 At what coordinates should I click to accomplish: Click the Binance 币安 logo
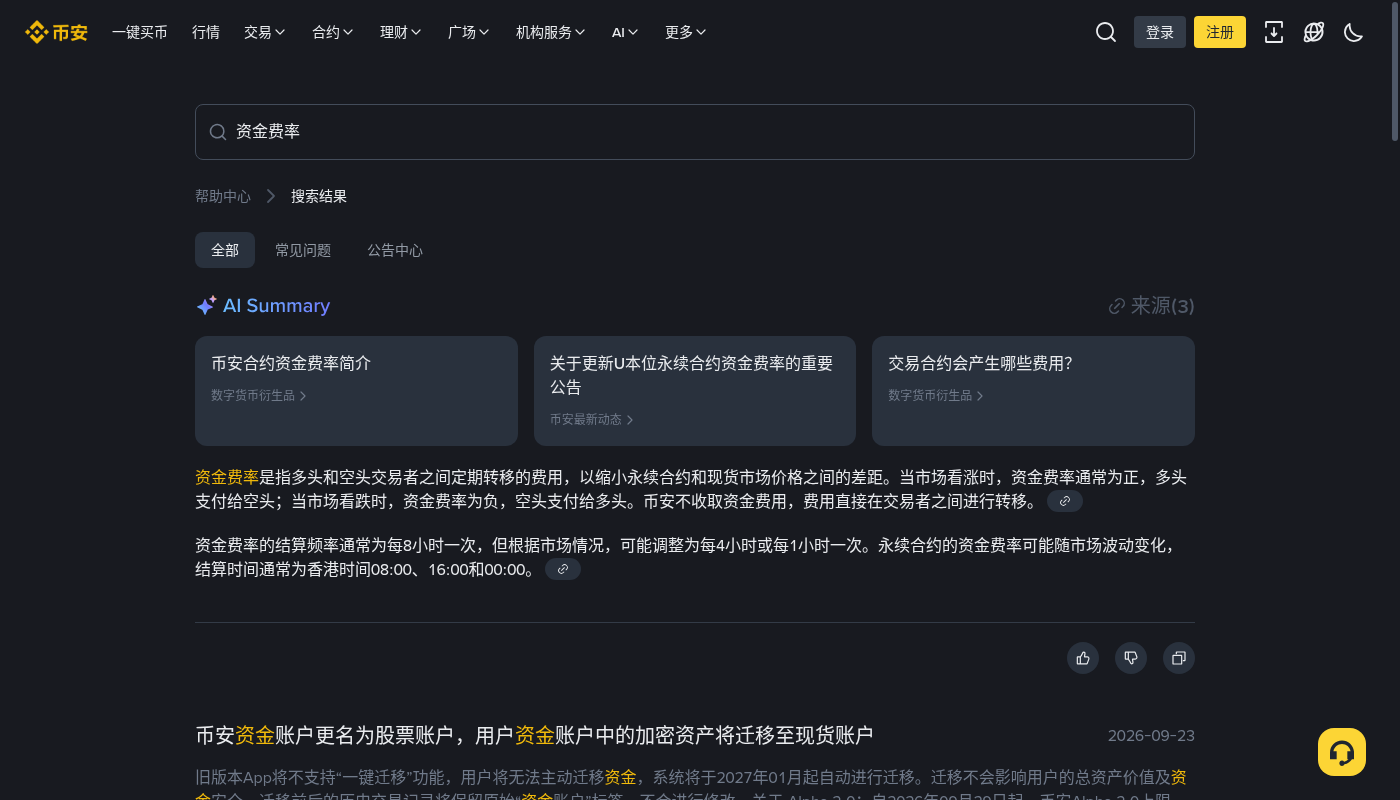pyautogui.click(x=57, y=32)
